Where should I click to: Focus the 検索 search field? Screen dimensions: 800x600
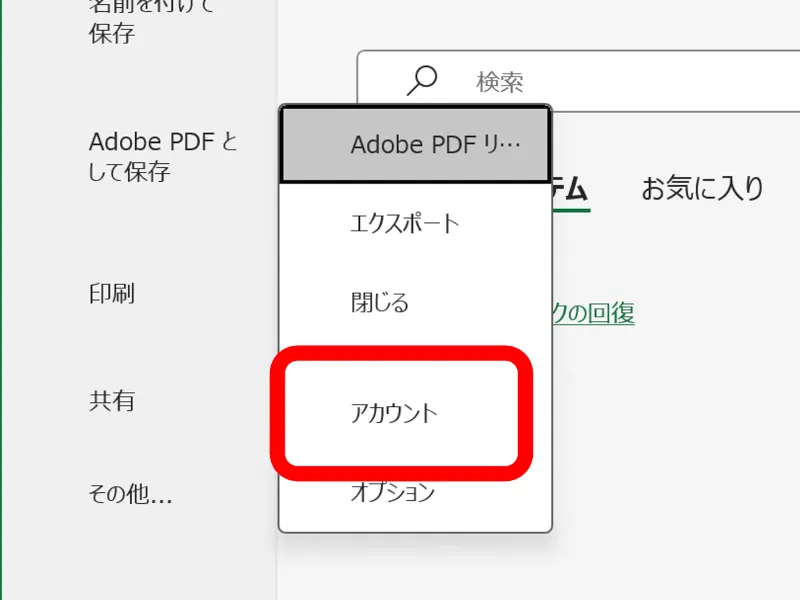pyautogui.click(x=500, y=82)
